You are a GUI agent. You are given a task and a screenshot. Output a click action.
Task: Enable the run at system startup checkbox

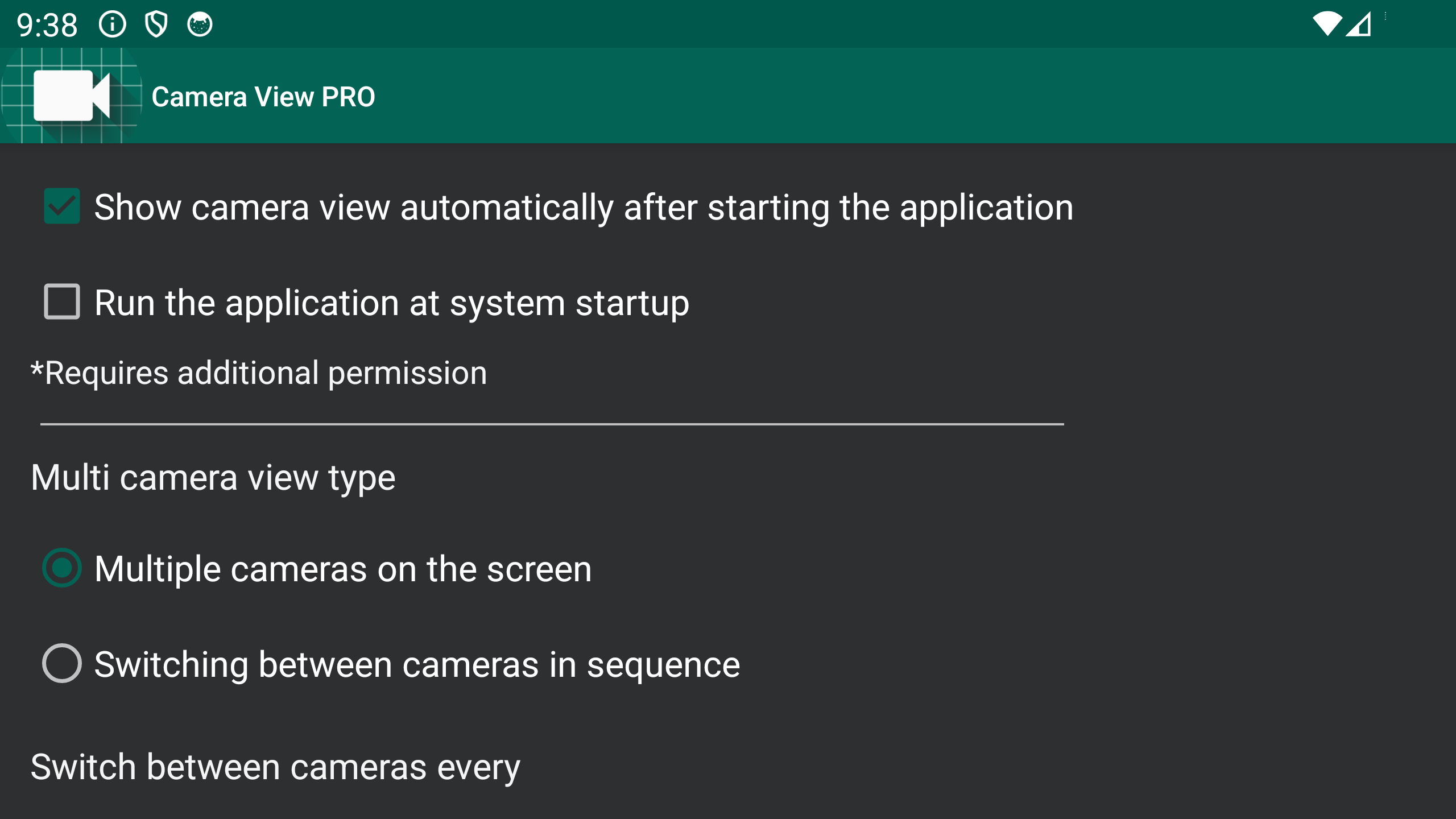[x=62, y=302]
